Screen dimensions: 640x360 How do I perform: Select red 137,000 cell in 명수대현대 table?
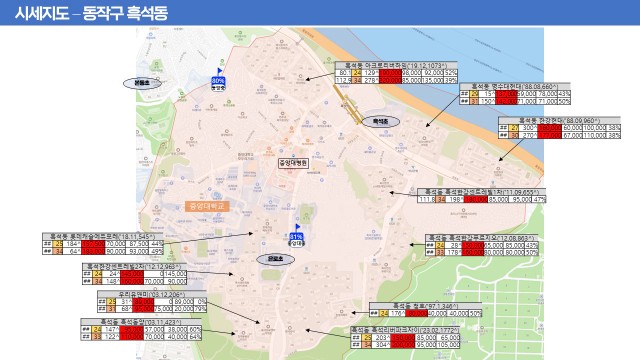(x=506, y=94)
